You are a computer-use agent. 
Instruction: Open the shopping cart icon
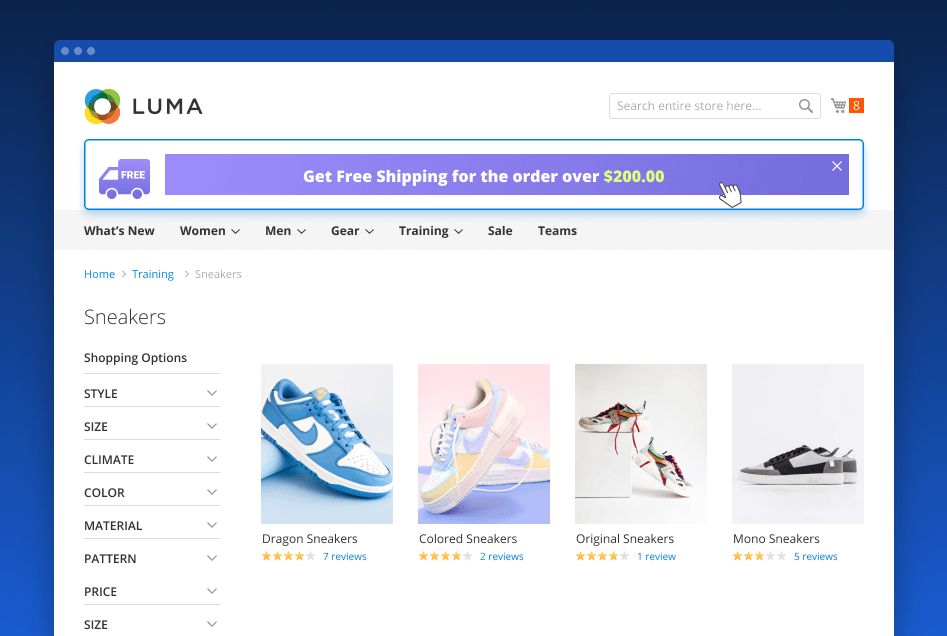pyautogui.click(x=838, y=106)
